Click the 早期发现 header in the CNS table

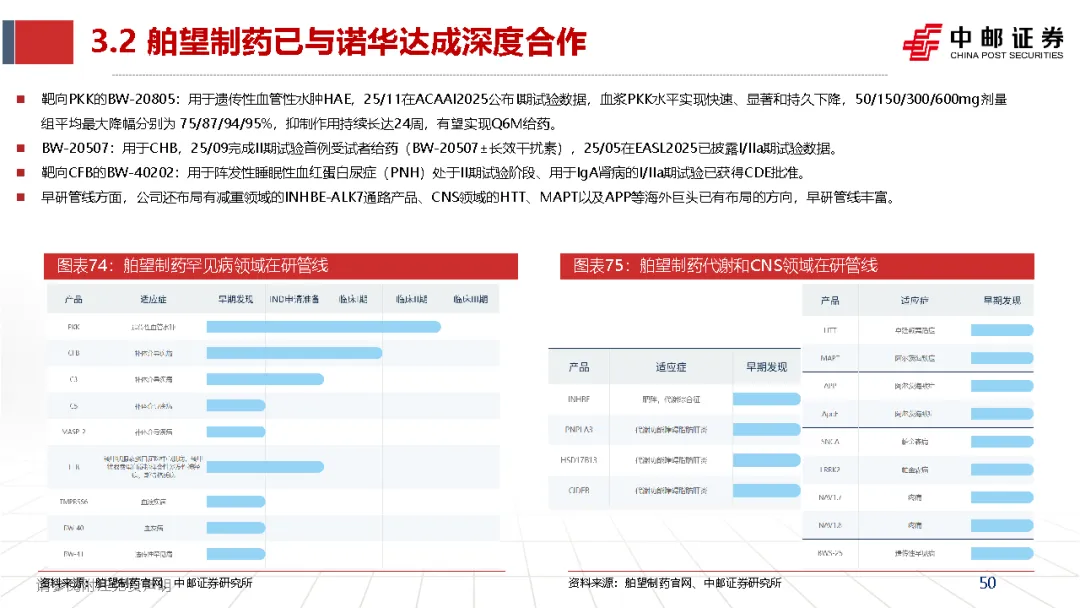click(1002, 301)
